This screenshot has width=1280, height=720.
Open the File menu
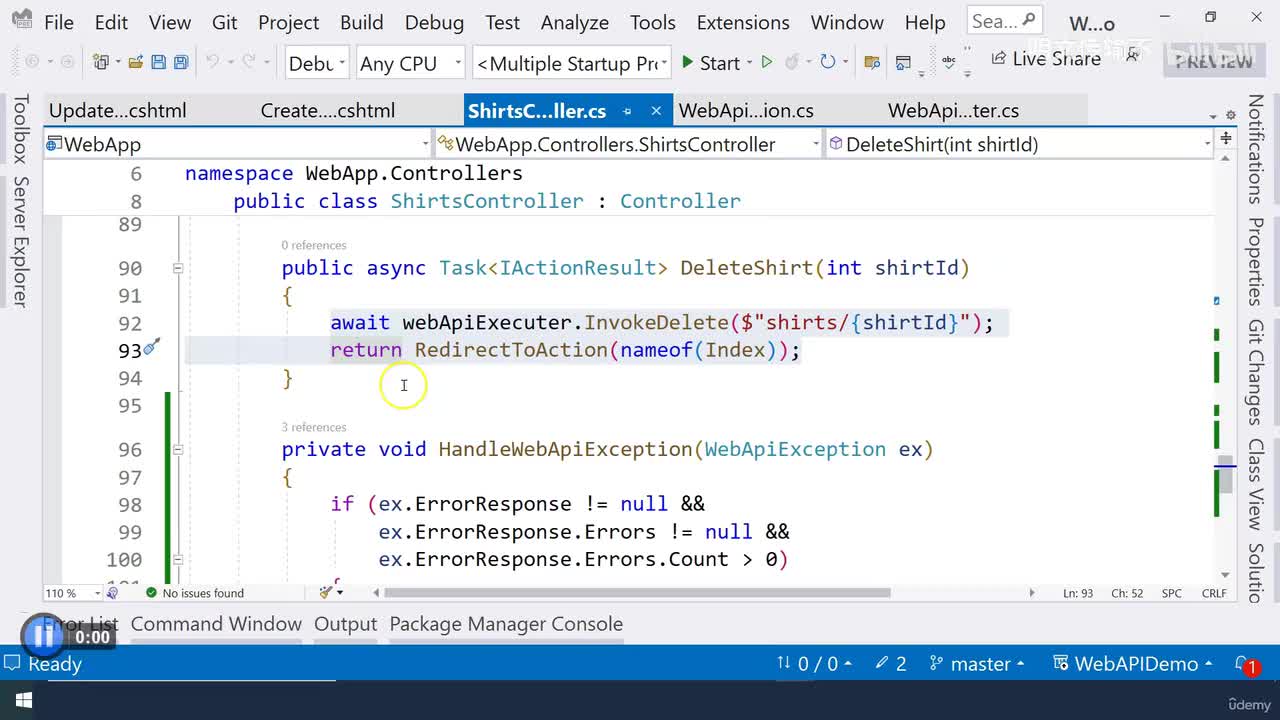click(x=59, y=22)
